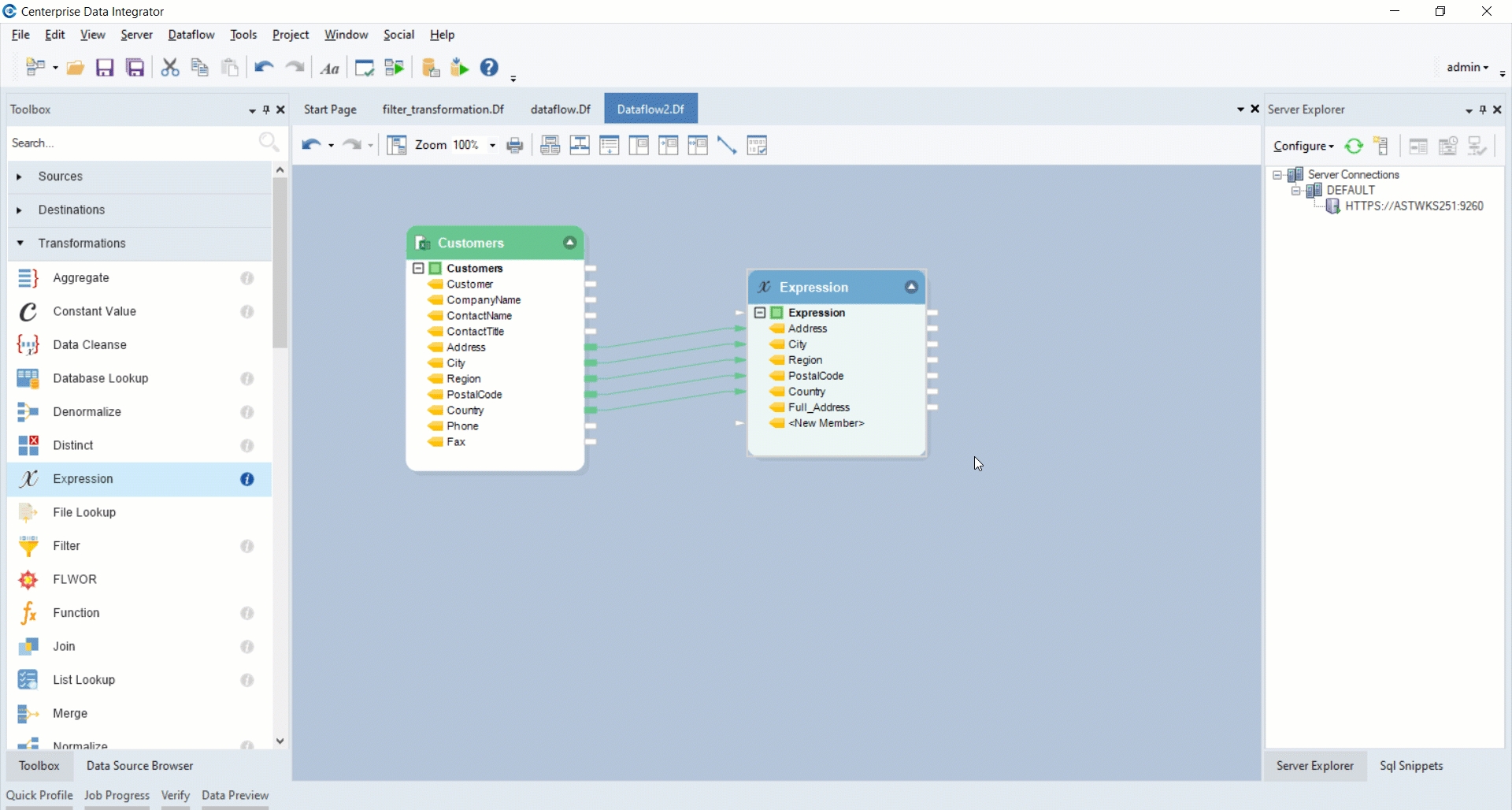Select the Filter transformation in Toolbox
1512x810 pixels.
click(x=67, y=546)
